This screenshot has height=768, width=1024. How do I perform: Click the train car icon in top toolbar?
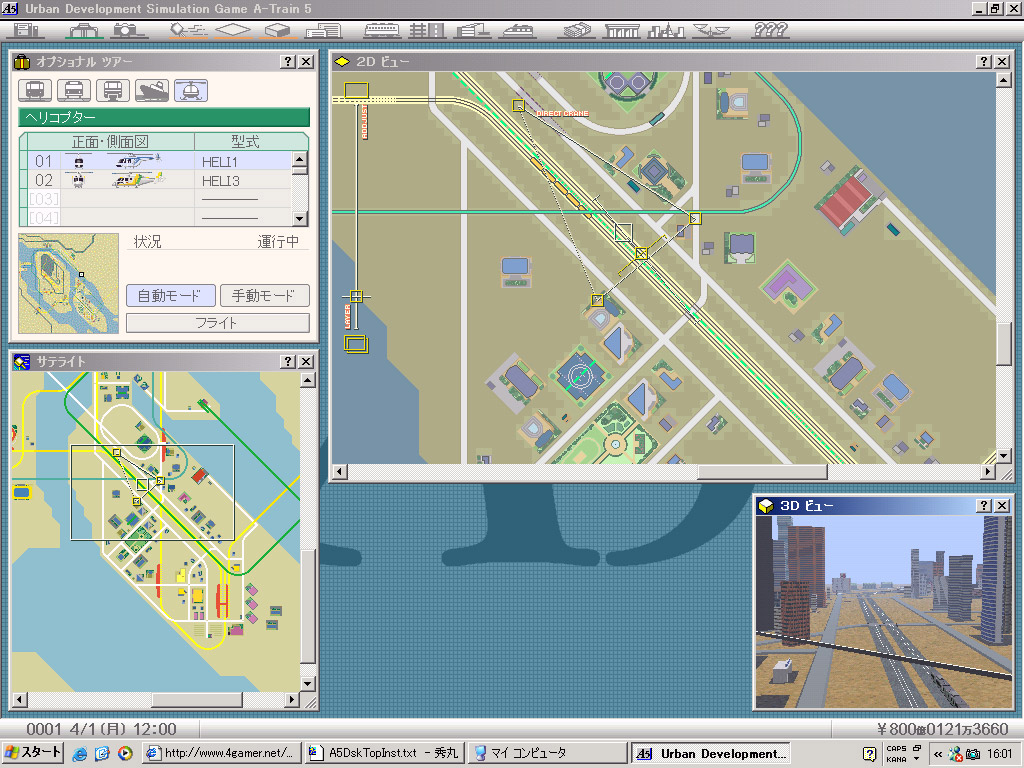pyautogui.click(x=381, y=29)
